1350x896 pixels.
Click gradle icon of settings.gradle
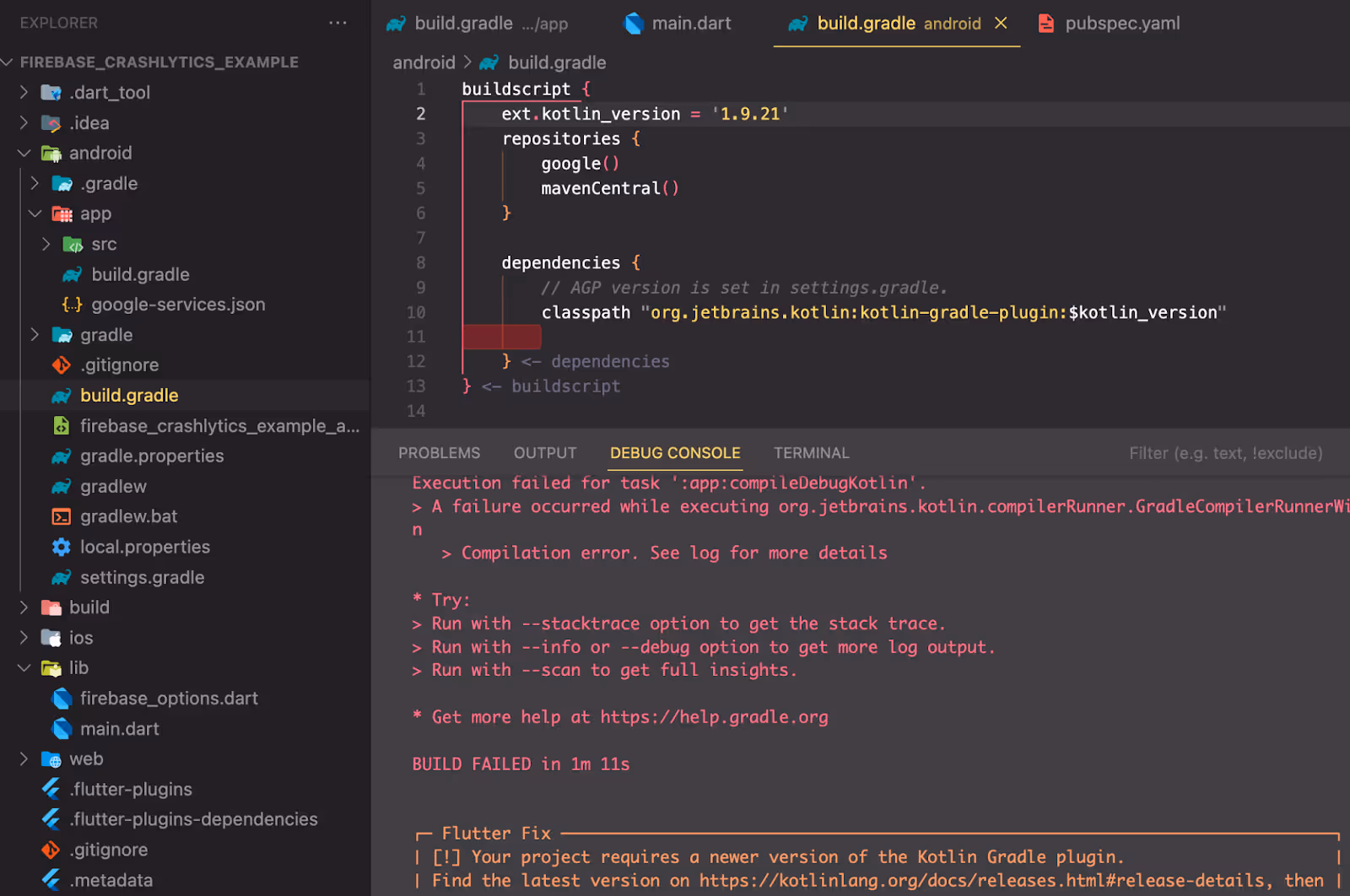click(62, 577)
